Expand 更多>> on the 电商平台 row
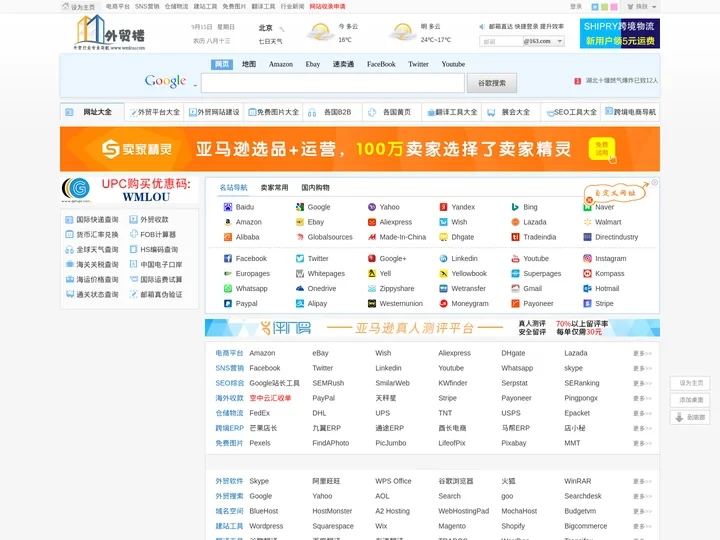The image size is (720, 540). (642, 354)
